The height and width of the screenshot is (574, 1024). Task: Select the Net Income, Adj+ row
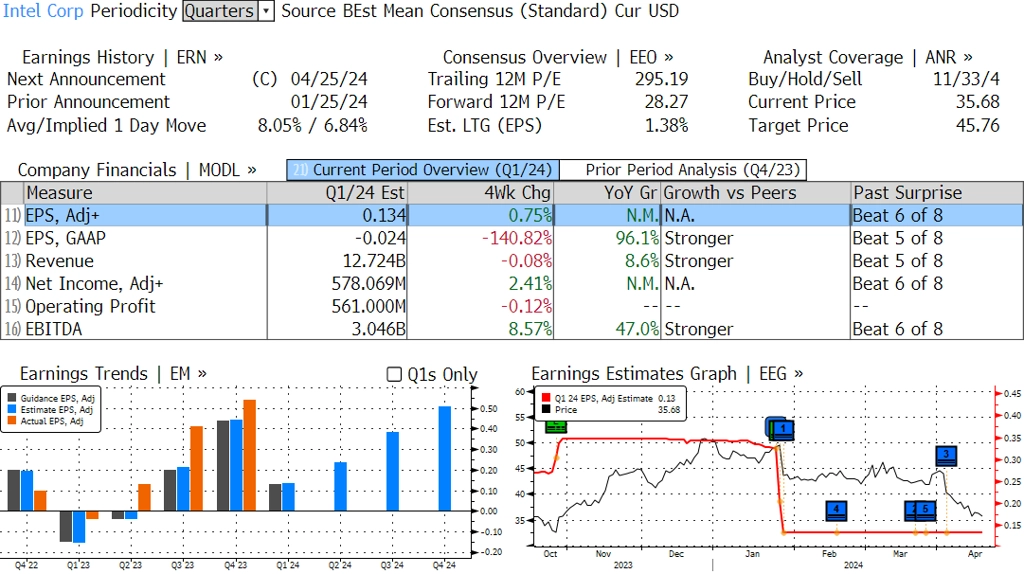(511, 284)
